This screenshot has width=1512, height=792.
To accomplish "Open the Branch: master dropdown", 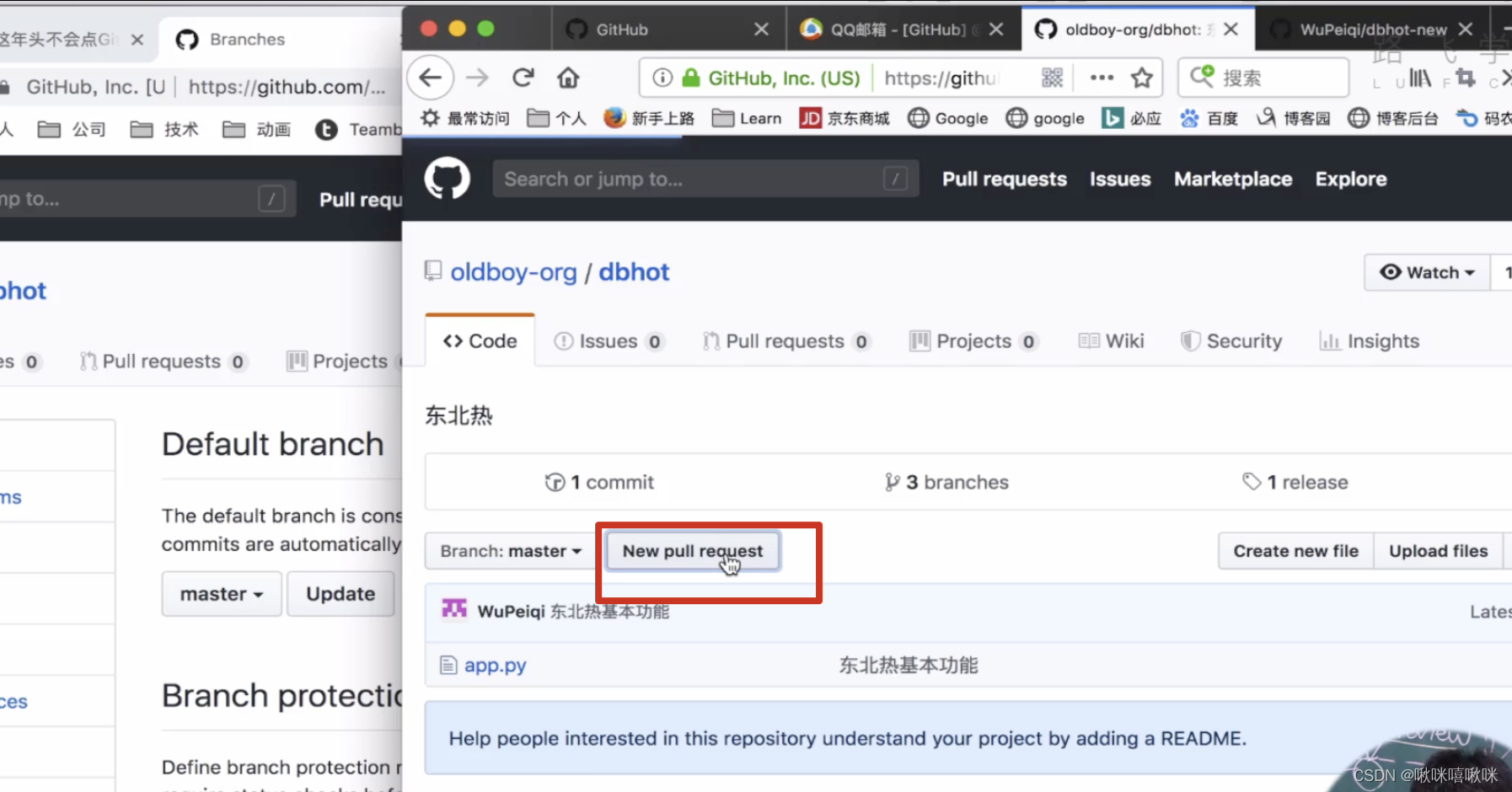I will 511,551.
